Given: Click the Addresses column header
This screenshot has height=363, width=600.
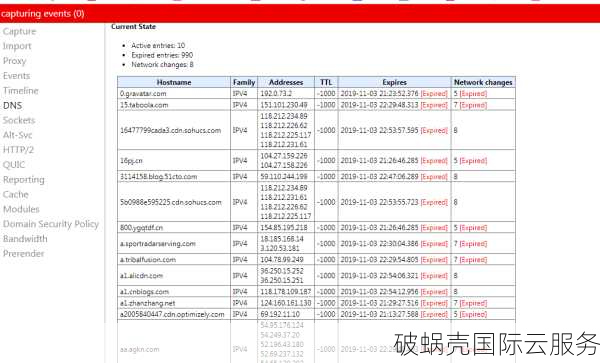Looking at the screenshot, I should pyautogui.click(x=286, y=82).
